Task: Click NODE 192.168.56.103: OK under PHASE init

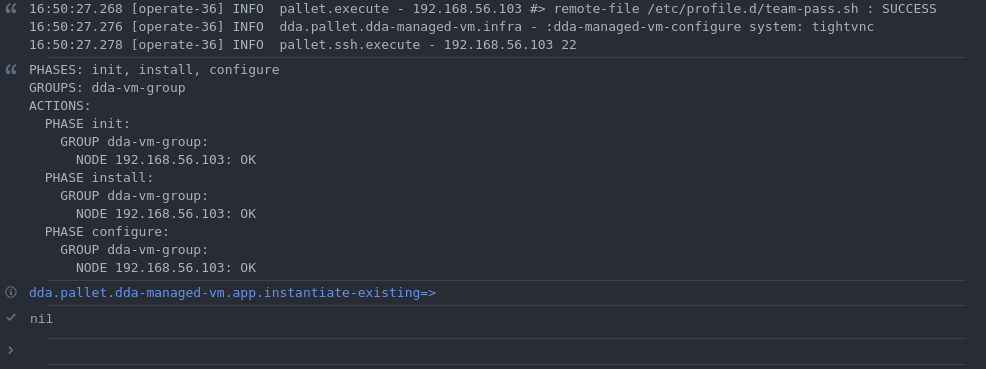Action: (x=166, y=160)
